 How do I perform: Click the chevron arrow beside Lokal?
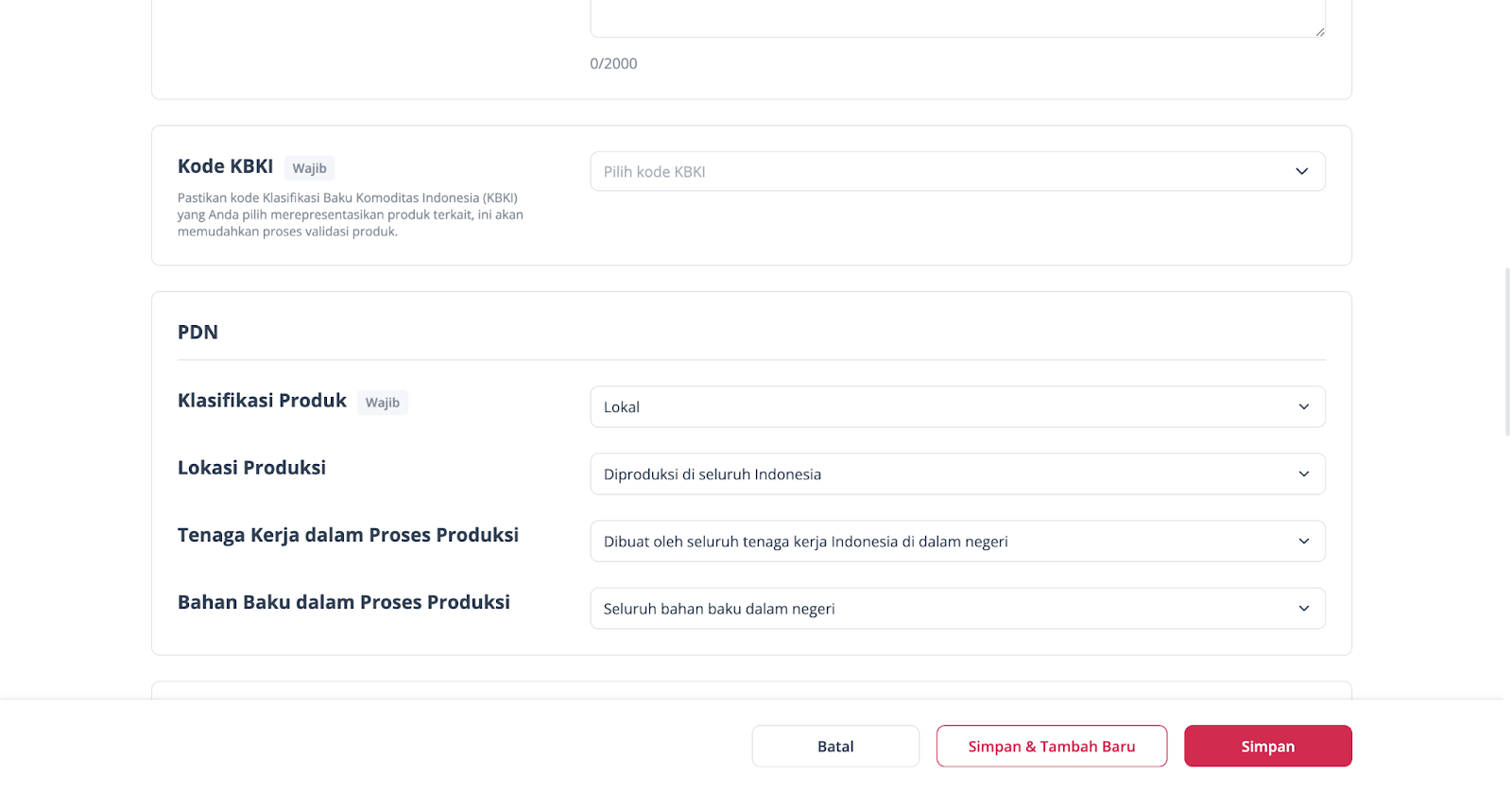1303,407
